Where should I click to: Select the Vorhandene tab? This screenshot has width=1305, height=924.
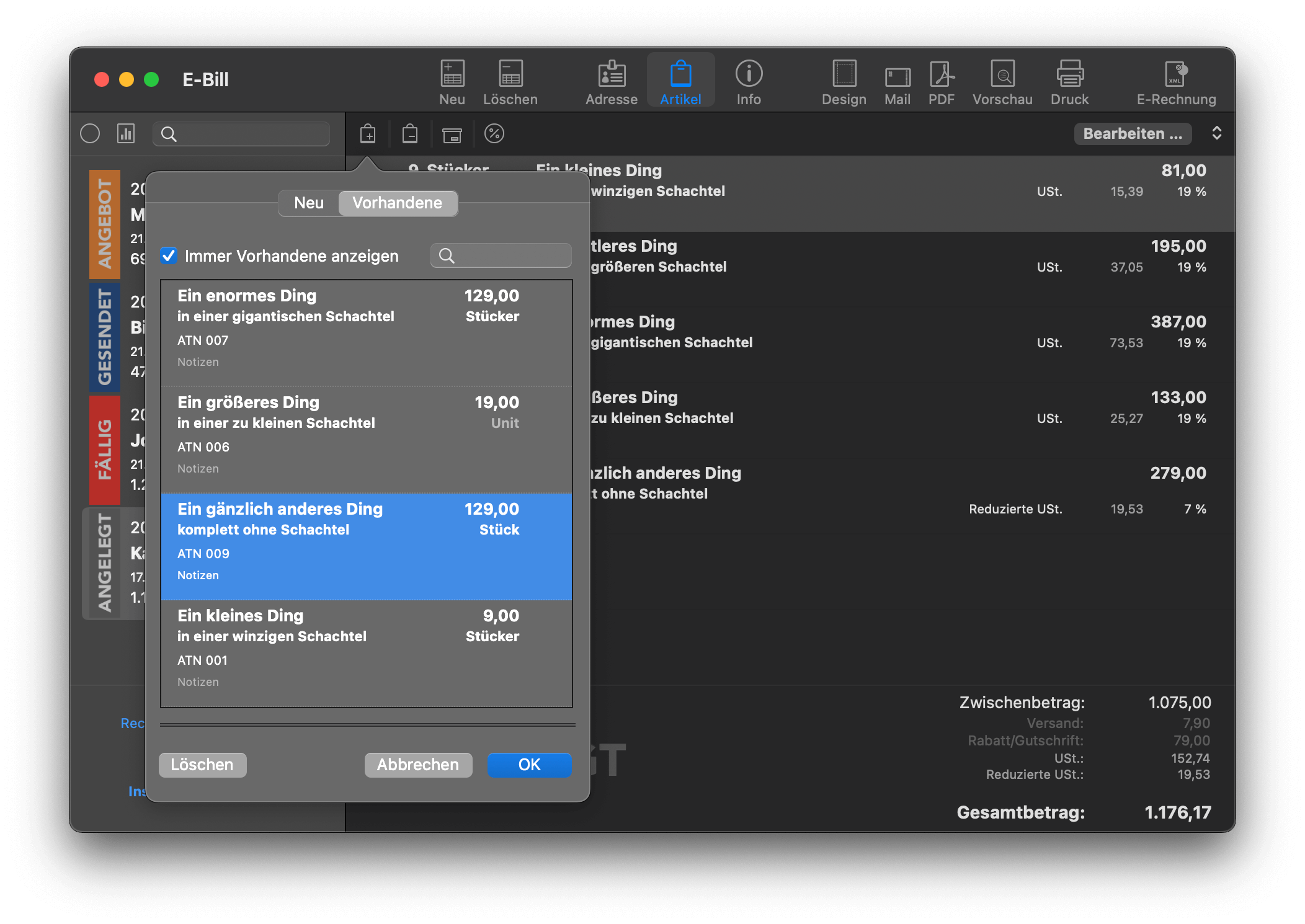pyautogui.click(x=397, y=203)
